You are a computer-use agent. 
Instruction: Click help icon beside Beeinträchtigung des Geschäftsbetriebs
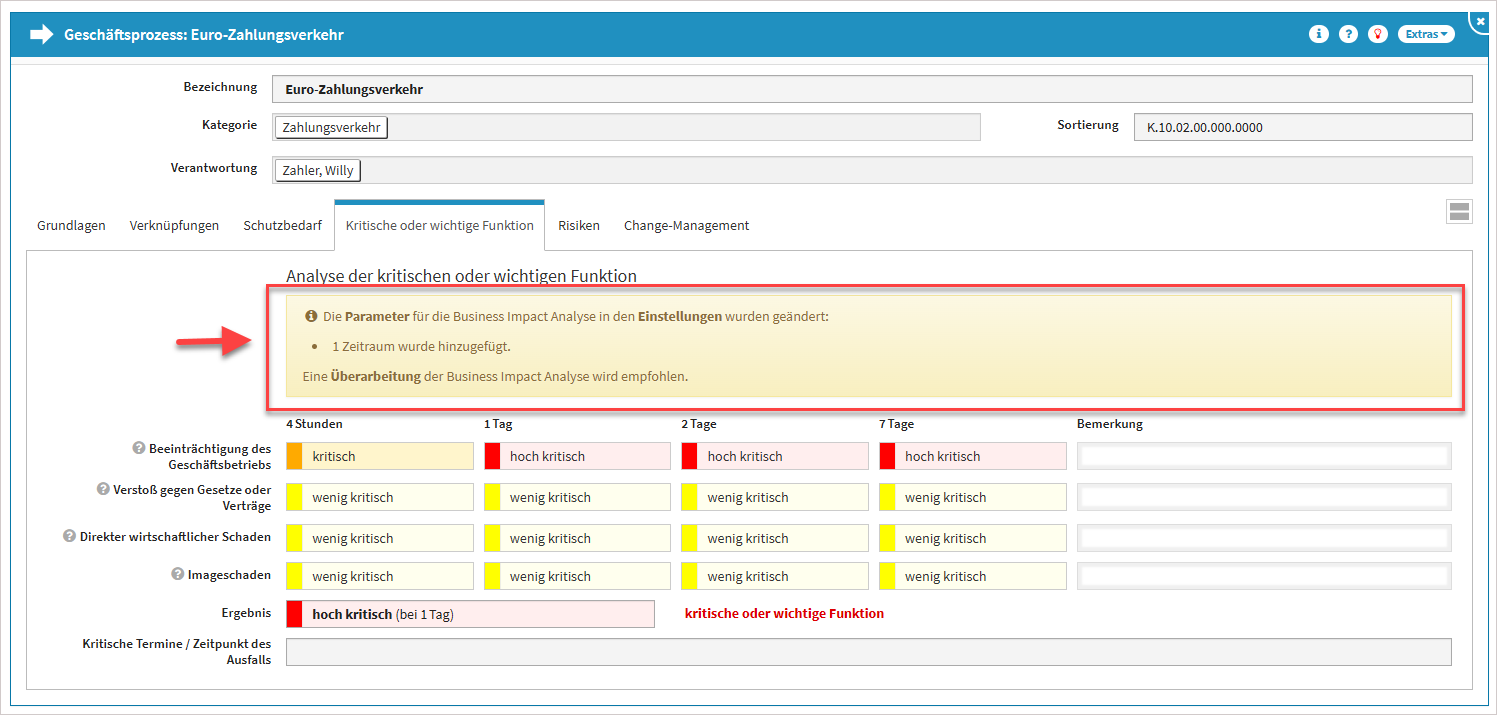click(x=139, y=448)
